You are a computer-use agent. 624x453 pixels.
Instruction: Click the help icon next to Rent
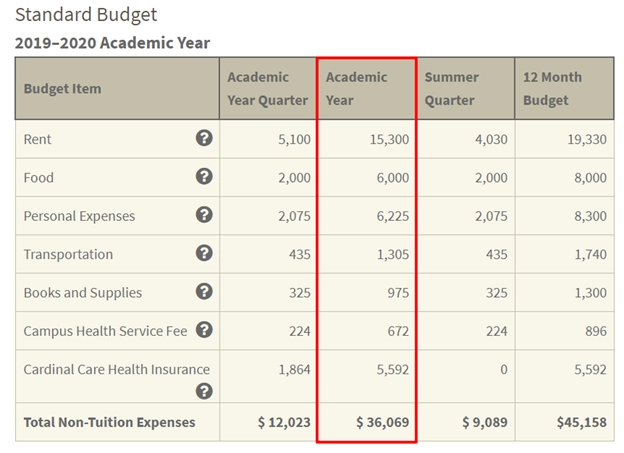tap(204, 139)
